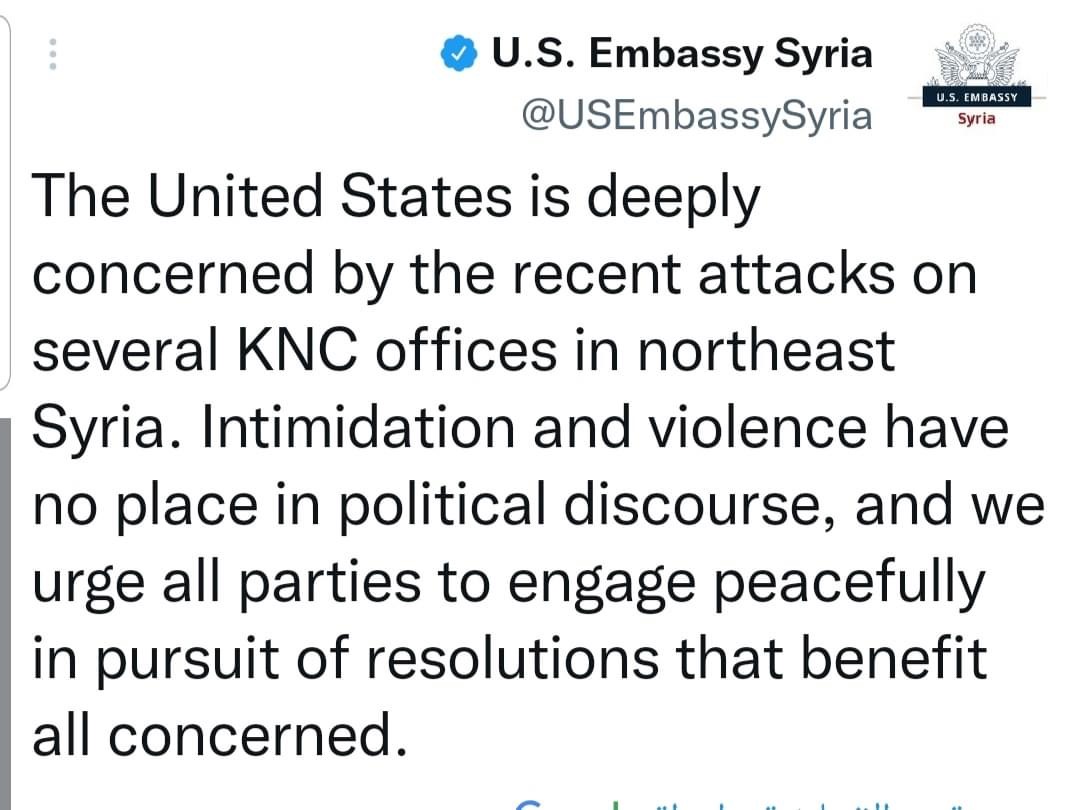1080x810 pixels.
Task: Visit the @USEmbassySyria handle link
Action: [x=696, y=115]
